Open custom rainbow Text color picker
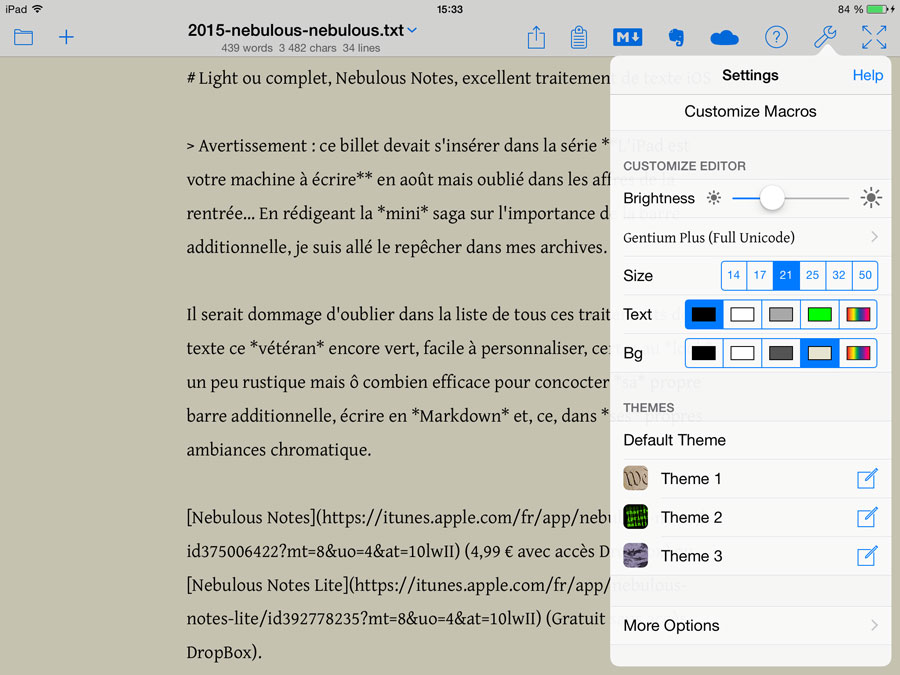Screen dimensions: 900x675 tap(858, 315)
